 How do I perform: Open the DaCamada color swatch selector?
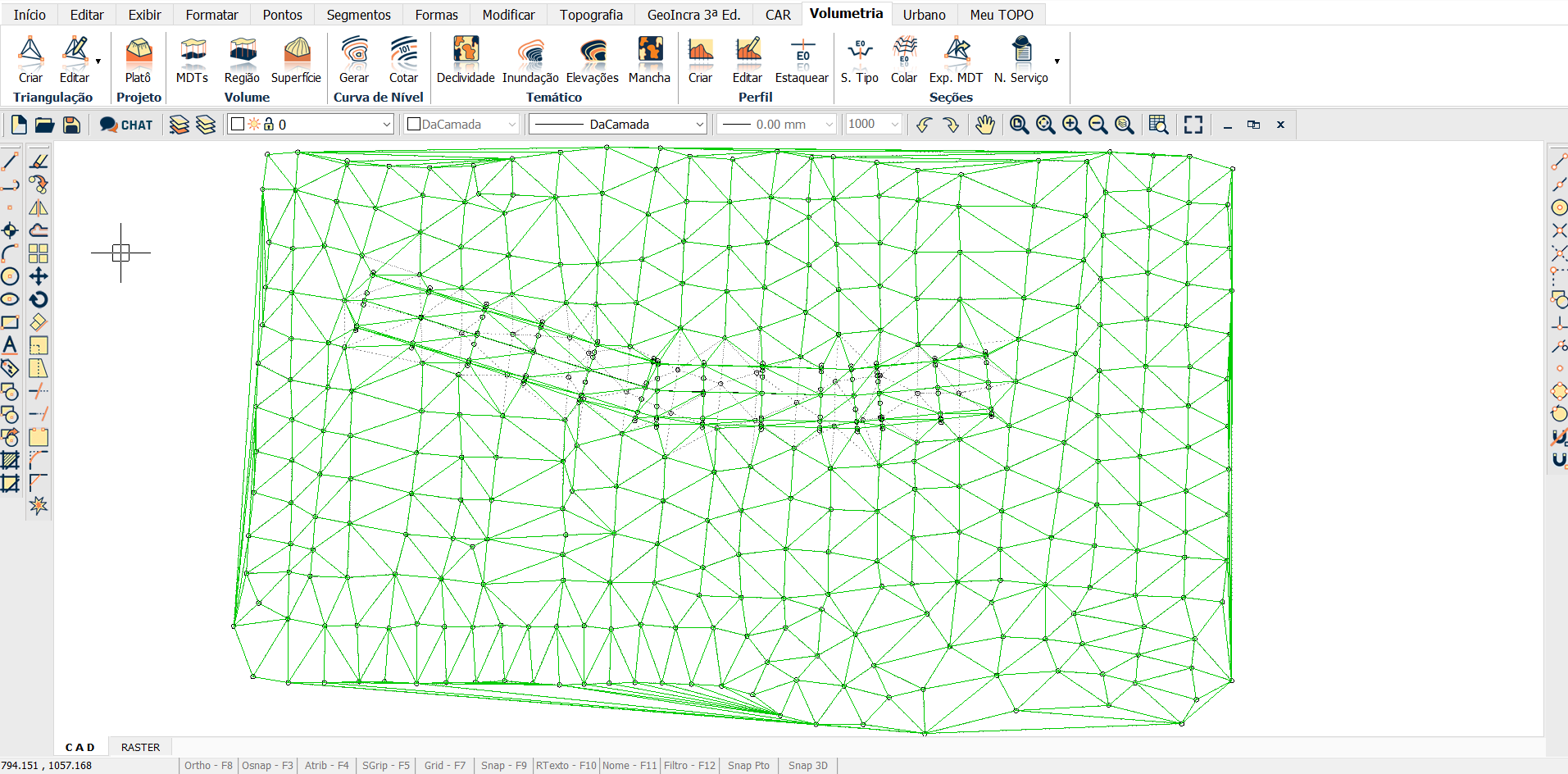462,125
